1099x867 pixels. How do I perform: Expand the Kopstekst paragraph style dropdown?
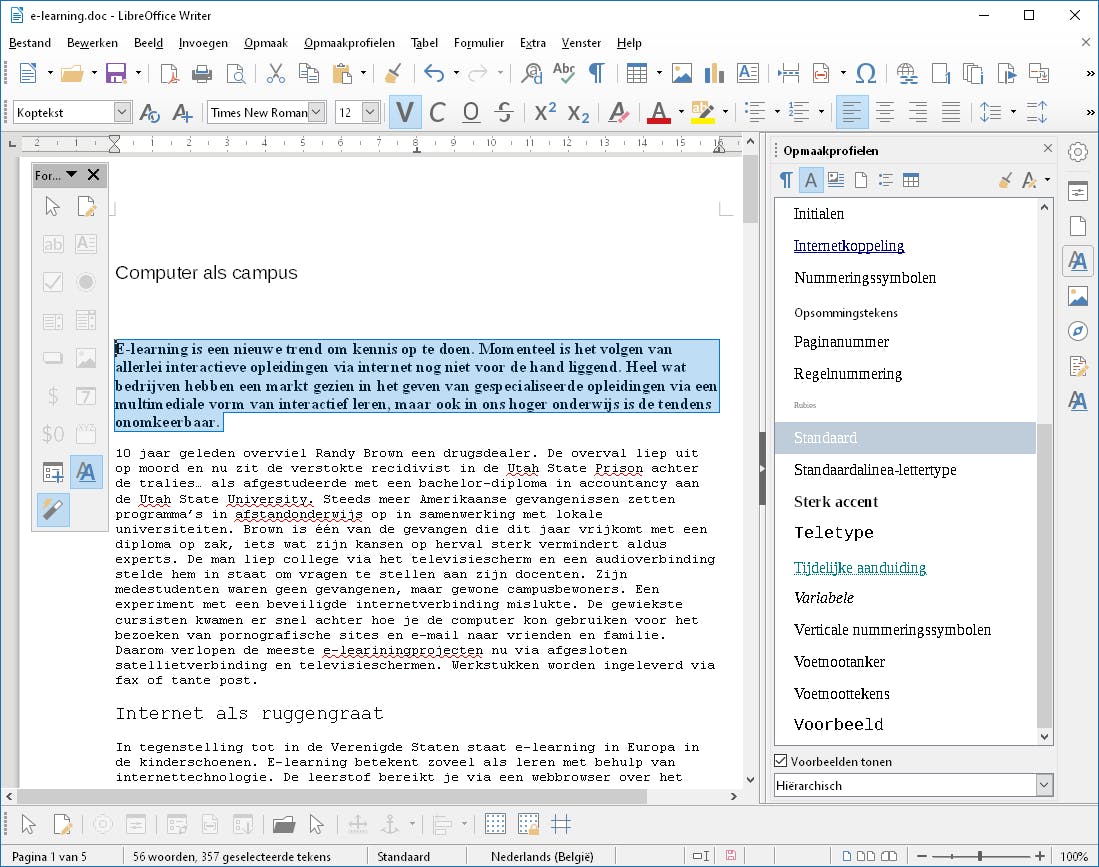coord(122,112)
